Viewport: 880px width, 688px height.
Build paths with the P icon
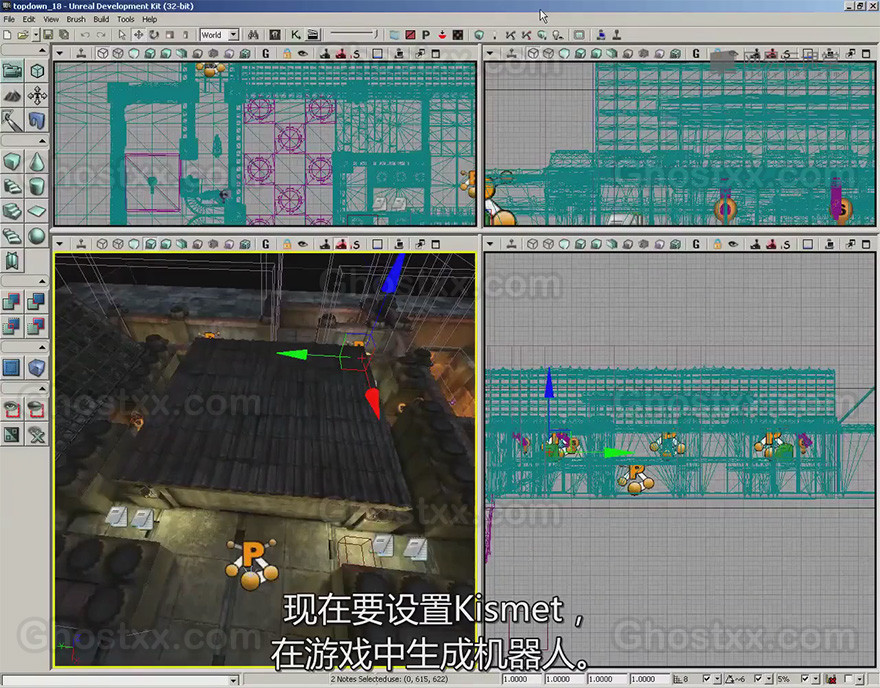pos(426,35)
